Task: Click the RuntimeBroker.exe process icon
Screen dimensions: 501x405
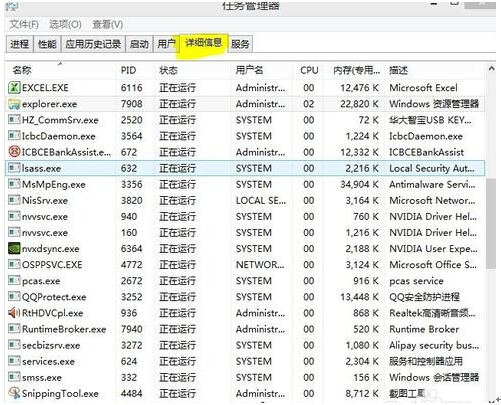Action: tap(14, 329)
